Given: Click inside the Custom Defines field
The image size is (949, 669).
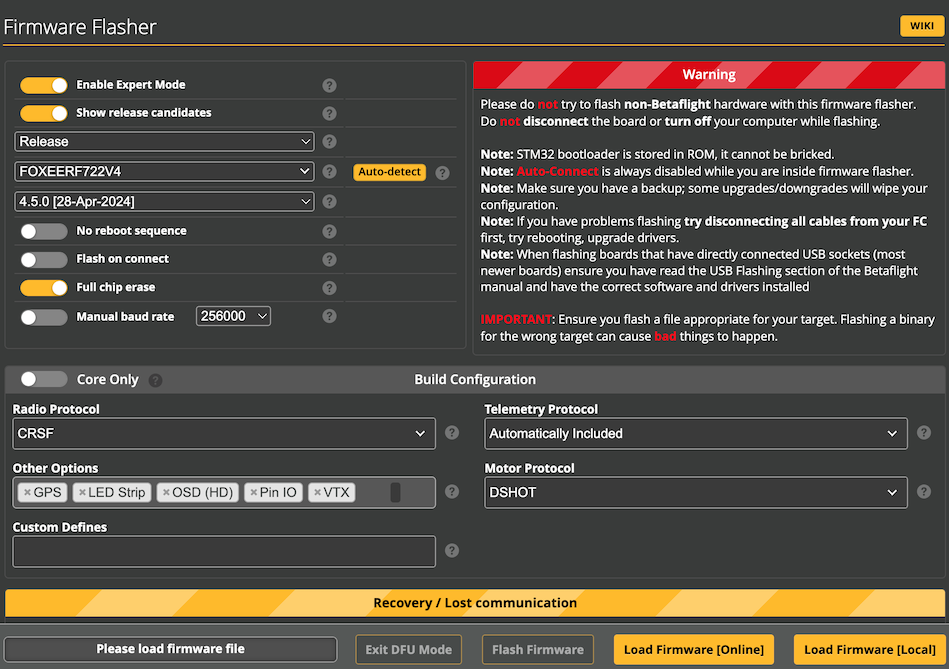Looking at the screenshot, I should coord(223,551).
